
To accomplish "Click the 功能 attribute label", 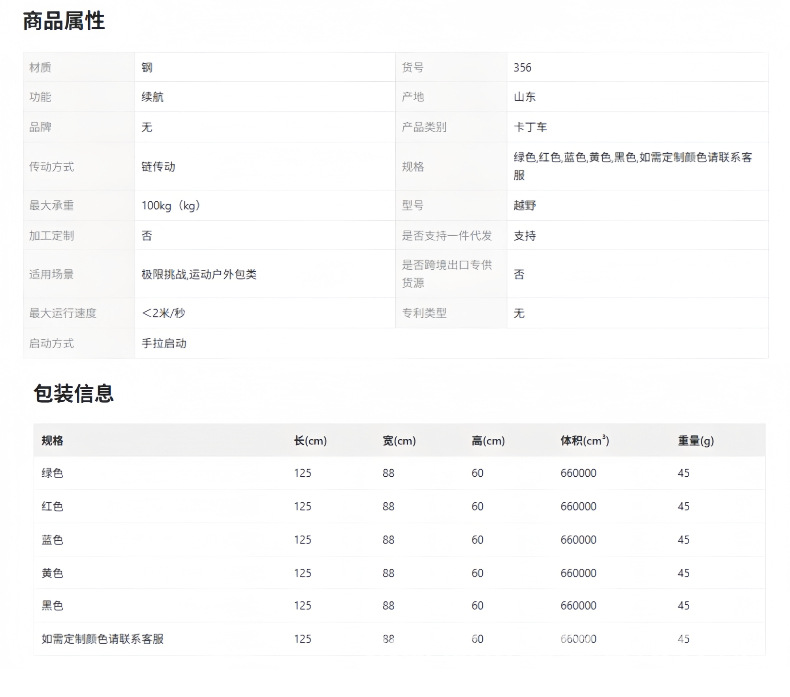I will point(40,97).
